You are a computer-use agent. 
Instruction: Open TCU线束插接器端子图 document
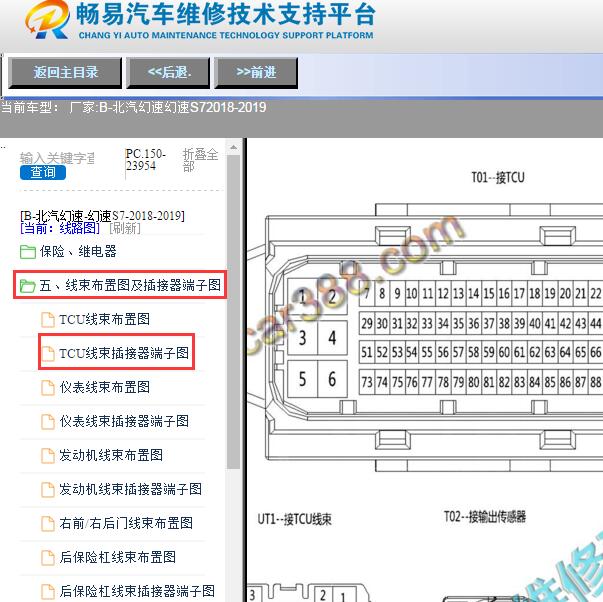[124, 353]
